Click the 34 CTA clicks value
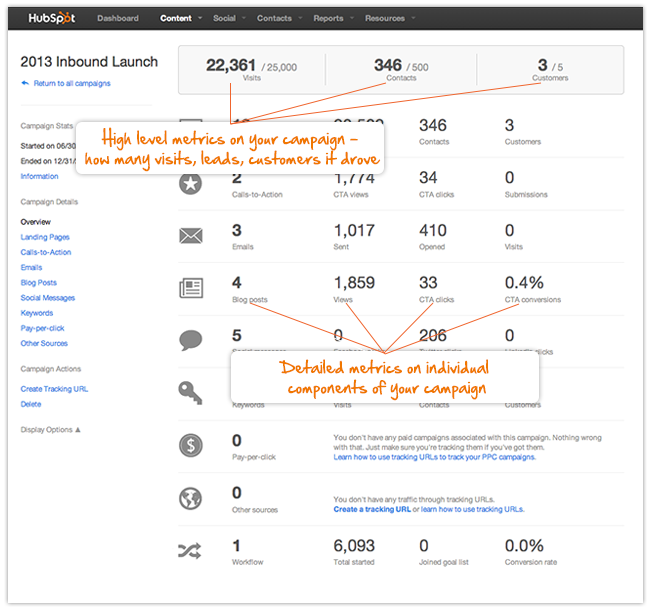 428,178
